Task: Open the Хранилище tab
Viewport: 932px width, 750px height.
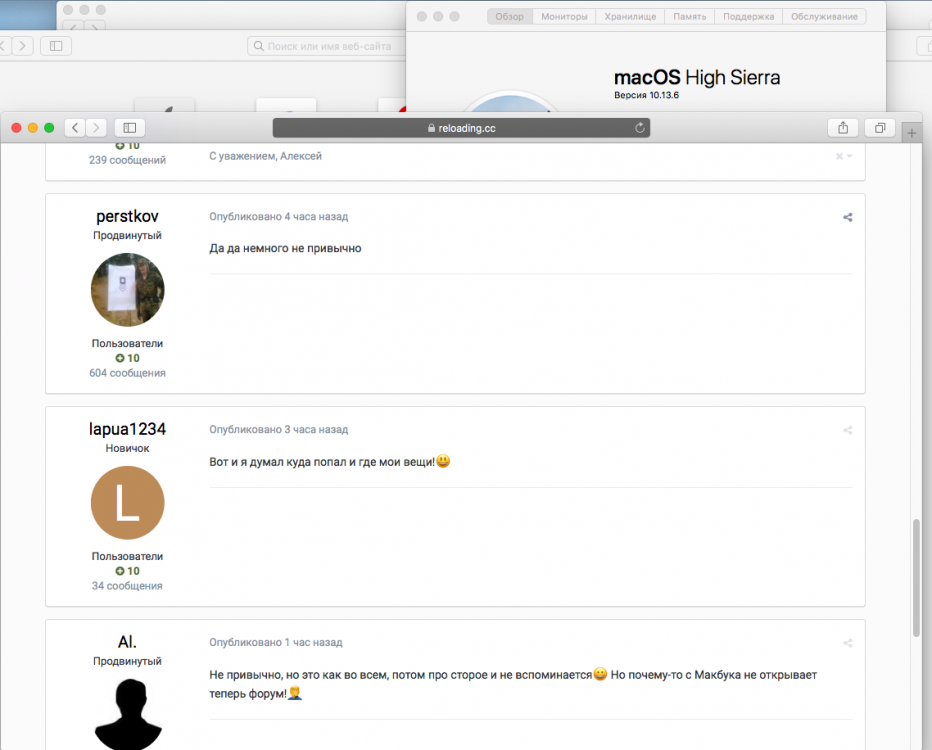Action: click(x=630, y=16)
